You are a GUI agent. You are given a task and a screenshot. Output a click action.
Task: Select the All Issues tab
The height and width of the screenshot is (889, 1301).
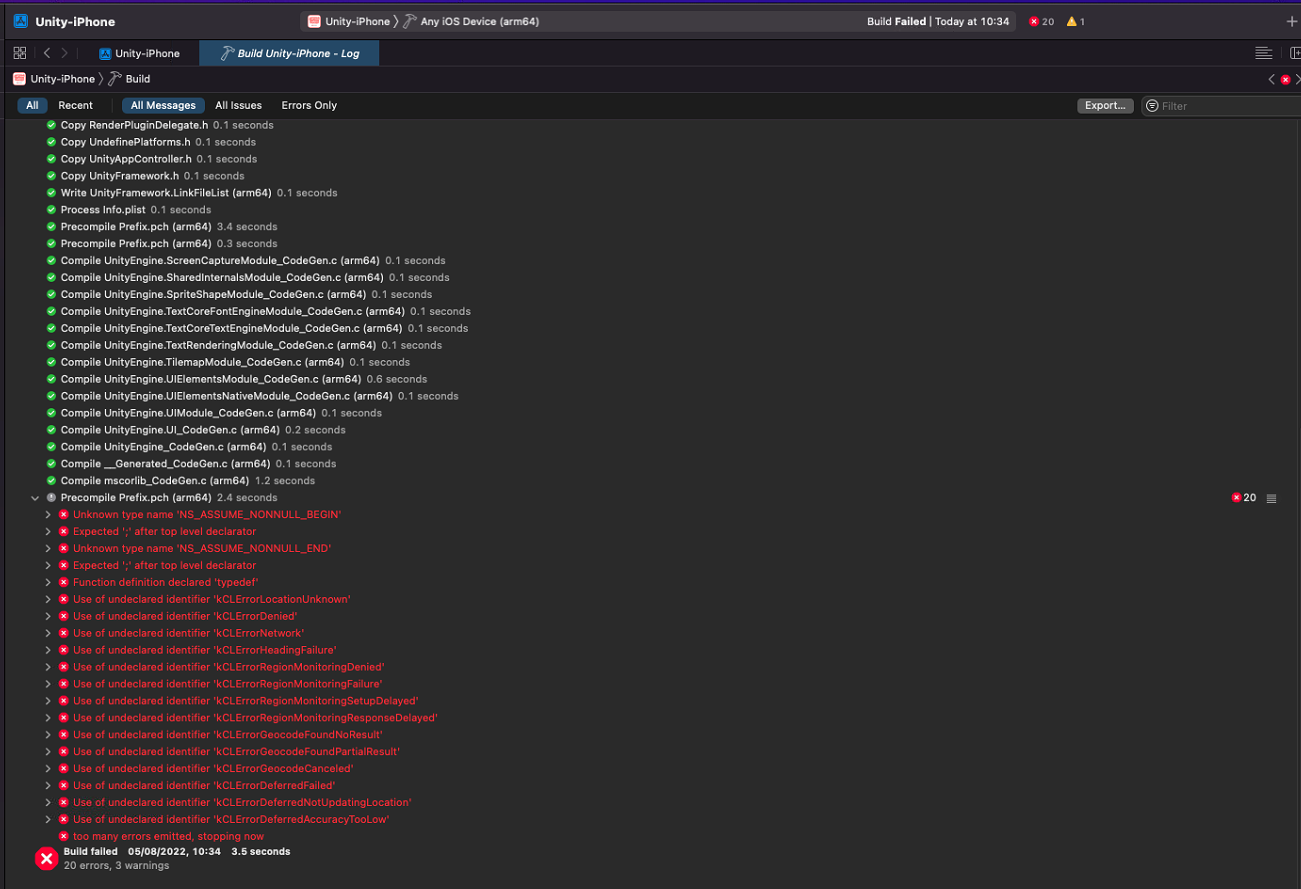point(238,105)
